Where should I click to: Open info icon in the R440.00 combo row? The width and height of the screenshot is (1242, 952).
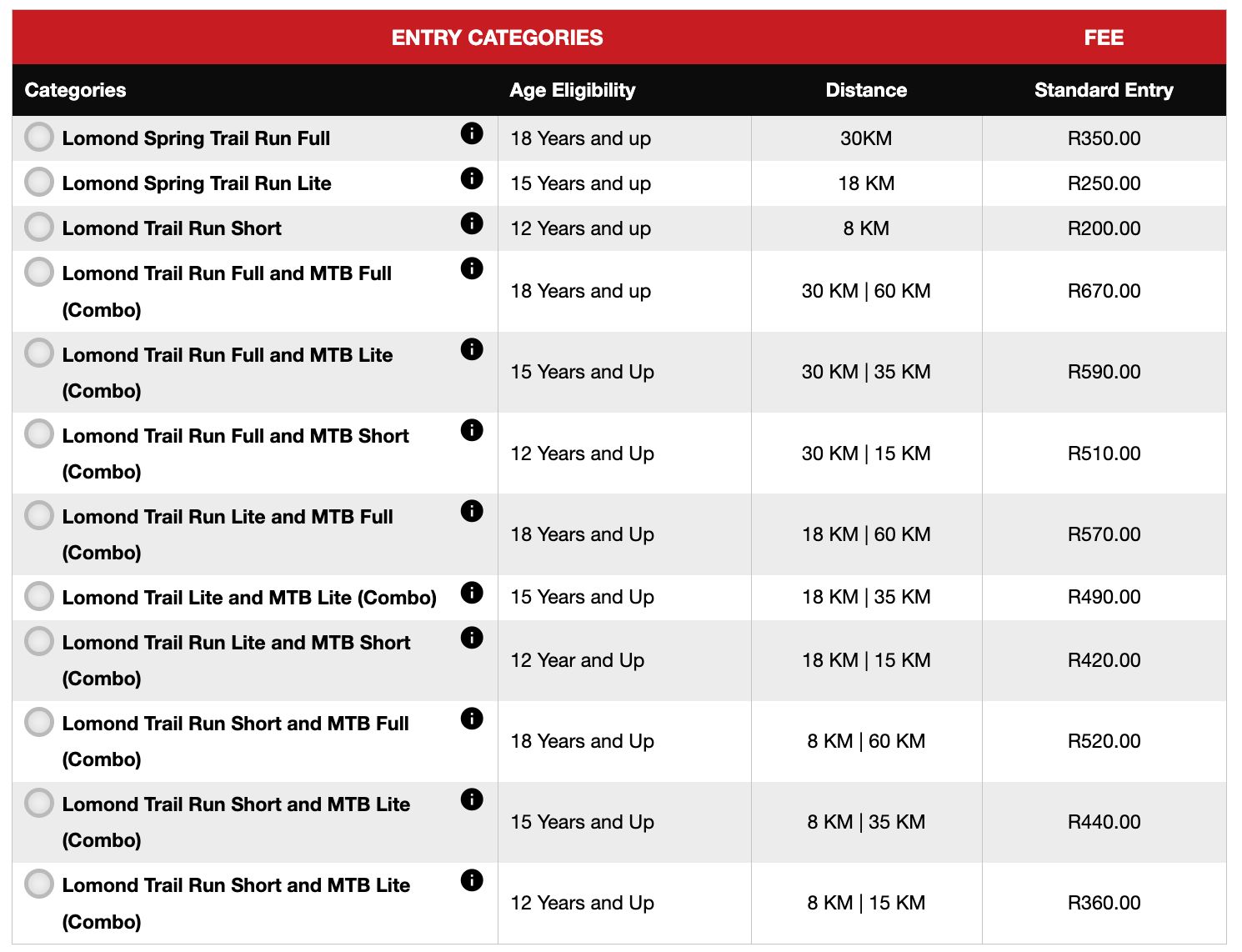[472, 799]
